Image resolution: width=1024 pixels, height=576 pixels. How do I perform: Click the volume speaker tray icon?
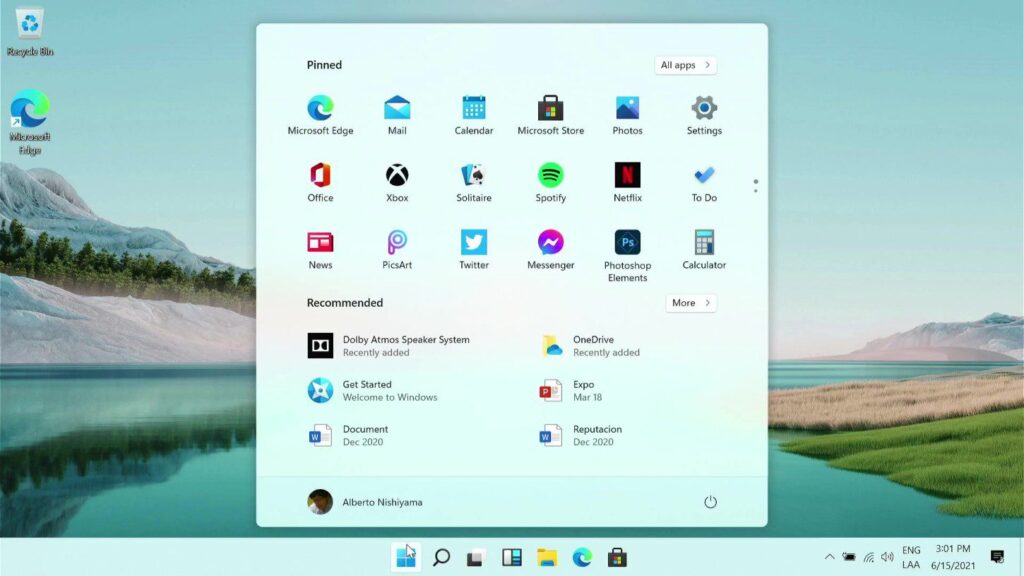point(887,557)
